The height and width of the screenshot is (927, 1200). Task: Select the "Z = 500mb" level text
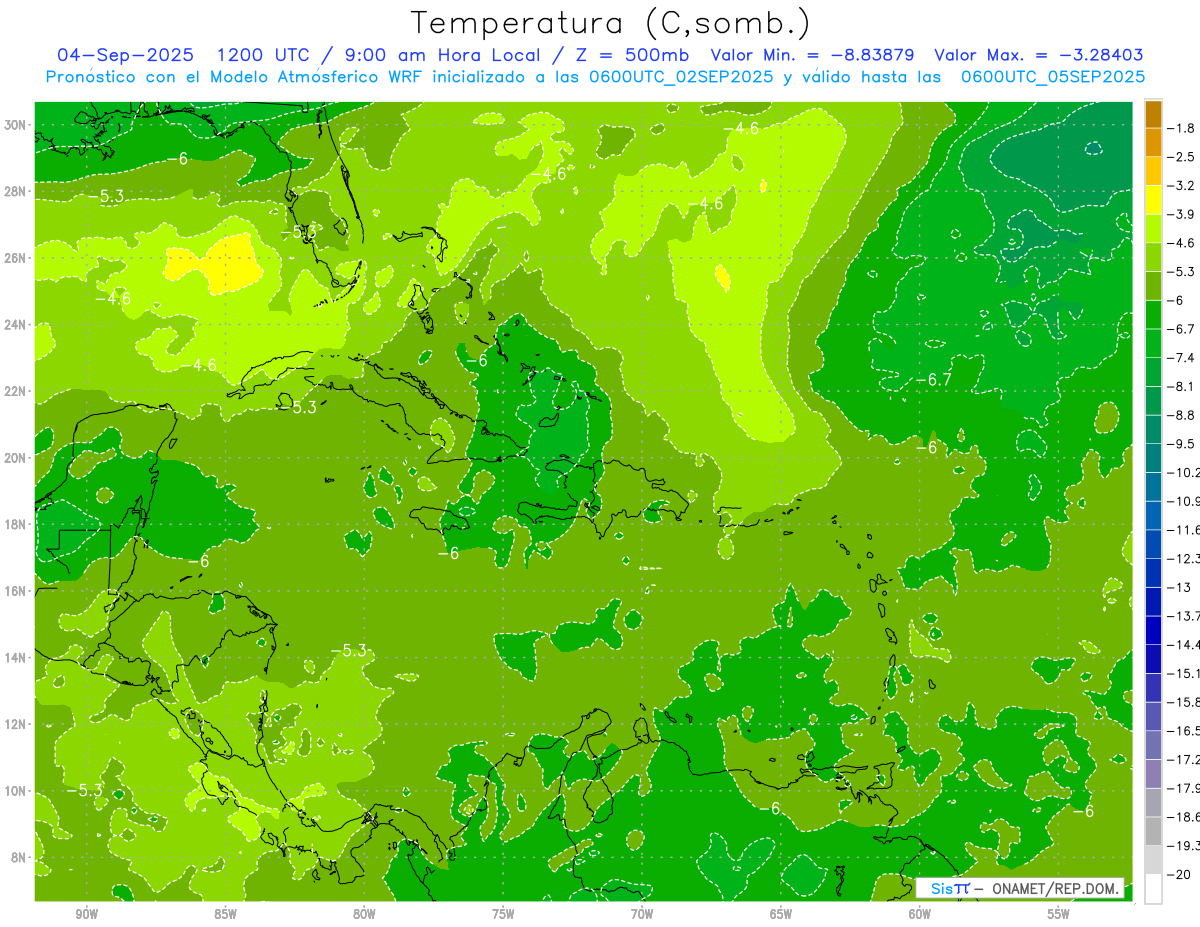(633, 55)
